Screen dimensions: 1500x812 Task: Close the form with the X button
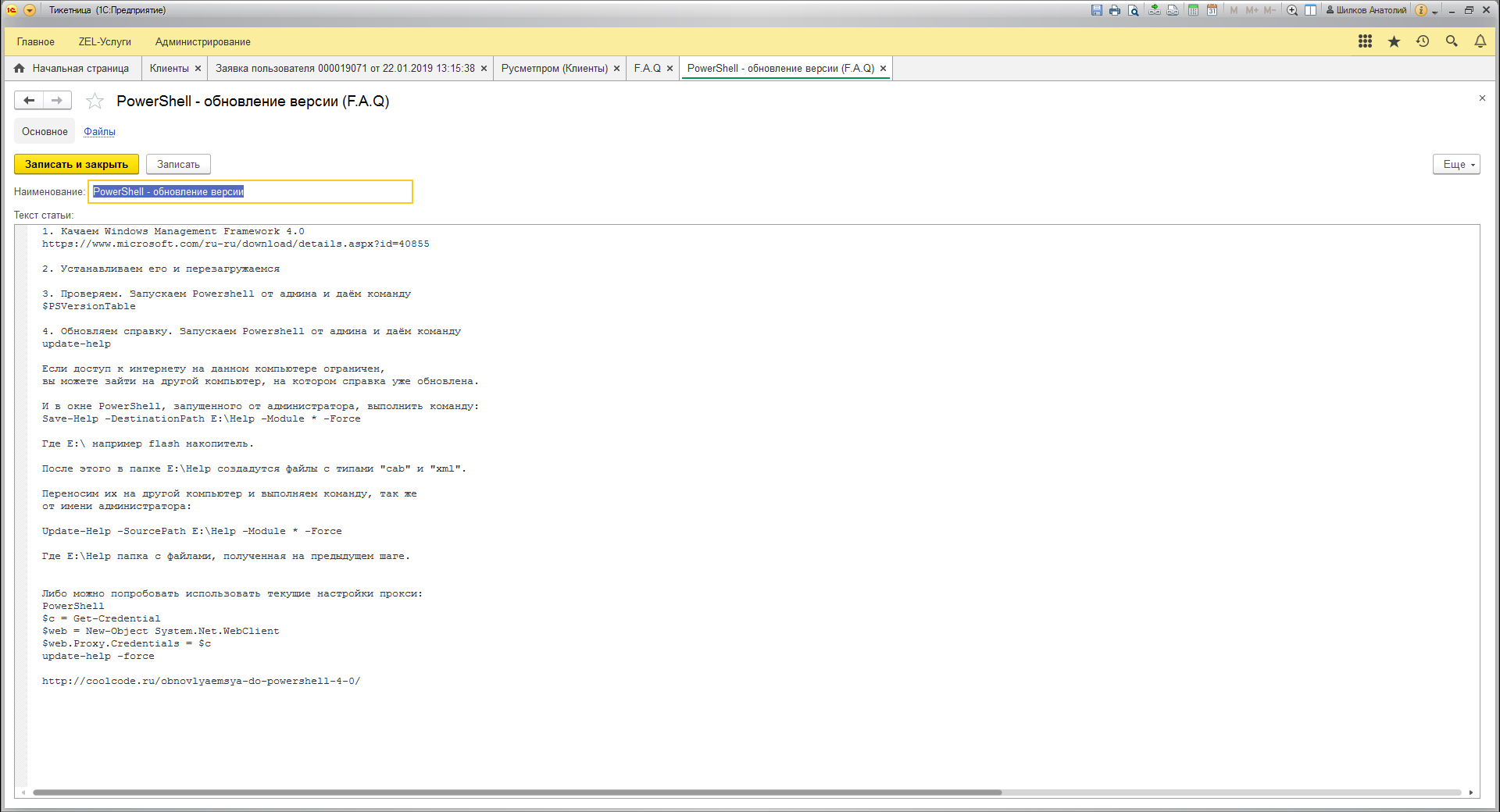pos(1482,98)
